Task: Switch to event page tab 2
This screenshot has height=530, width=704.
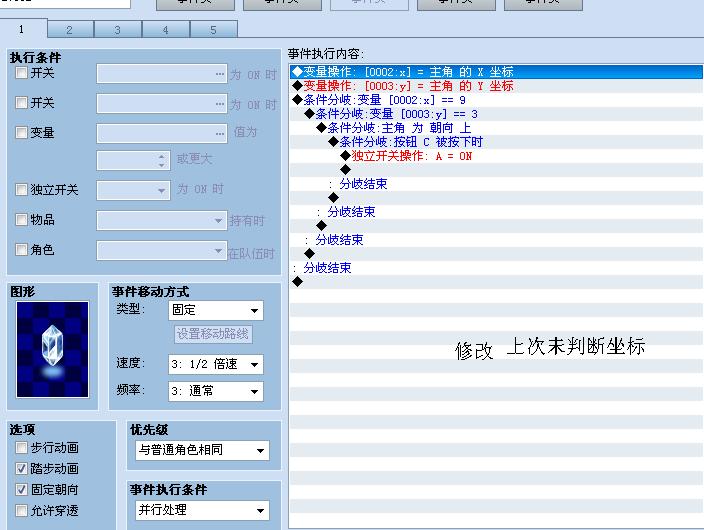Action: tap(70, 30)
